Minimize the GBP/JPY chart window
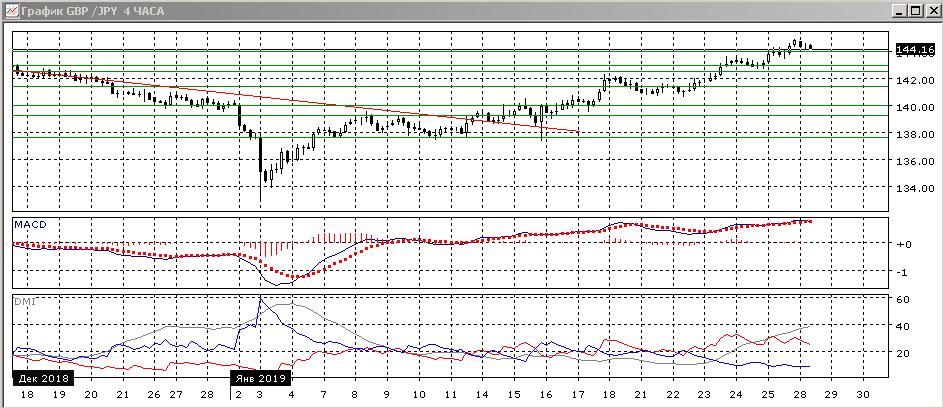943x408 pixels. click(x=900, y=11)
